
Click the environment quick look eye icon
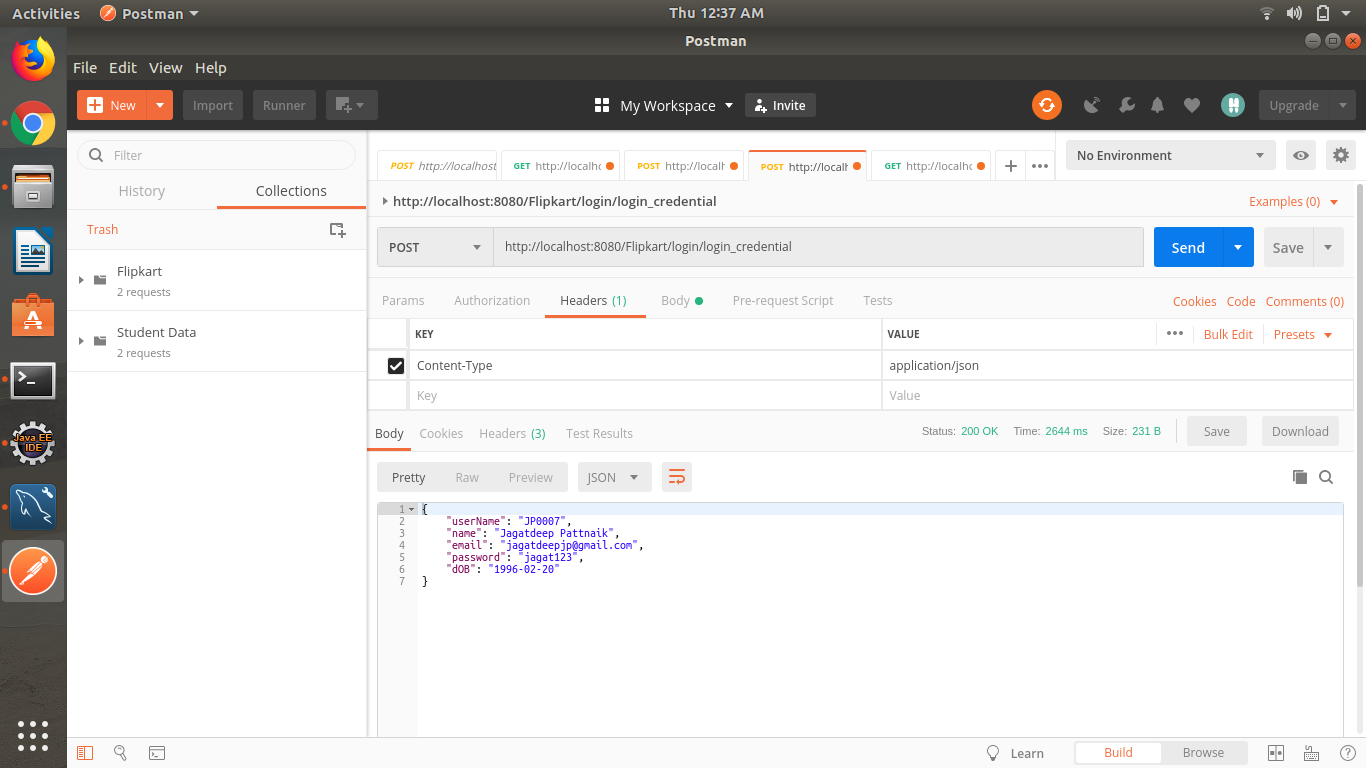(x=1301, y=155)
